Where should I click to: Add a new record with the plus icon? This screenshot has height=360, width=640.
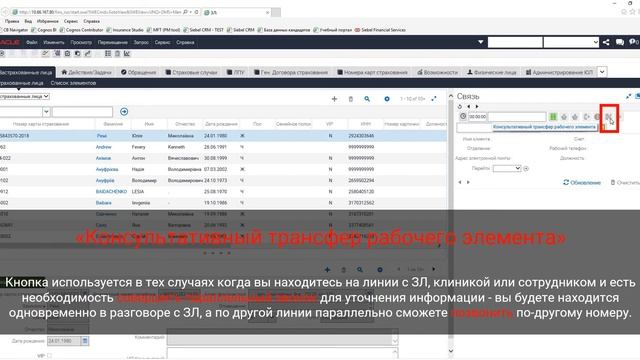click(334, 99)
